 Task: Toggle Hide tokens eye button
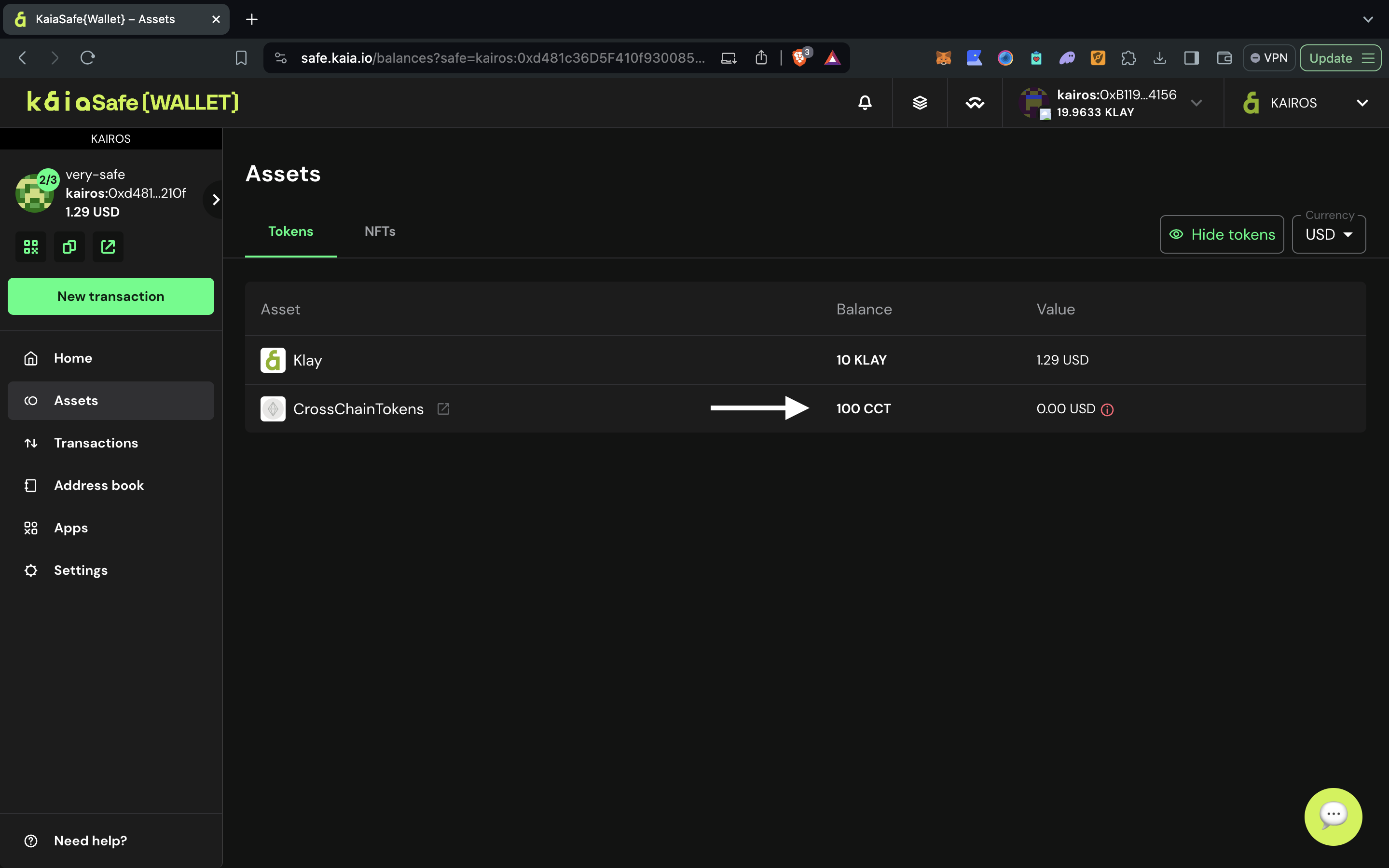1221,234
